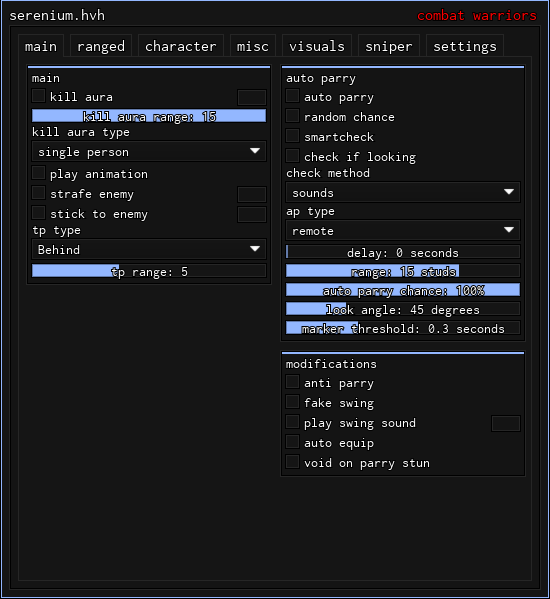
Task: Enable the anti parry checkbox
Action: (293, 382)
